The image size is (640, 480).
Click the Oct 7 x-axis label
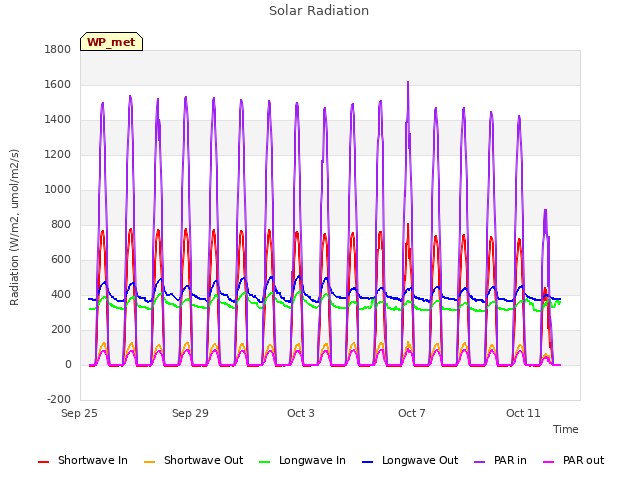(412, 413)
